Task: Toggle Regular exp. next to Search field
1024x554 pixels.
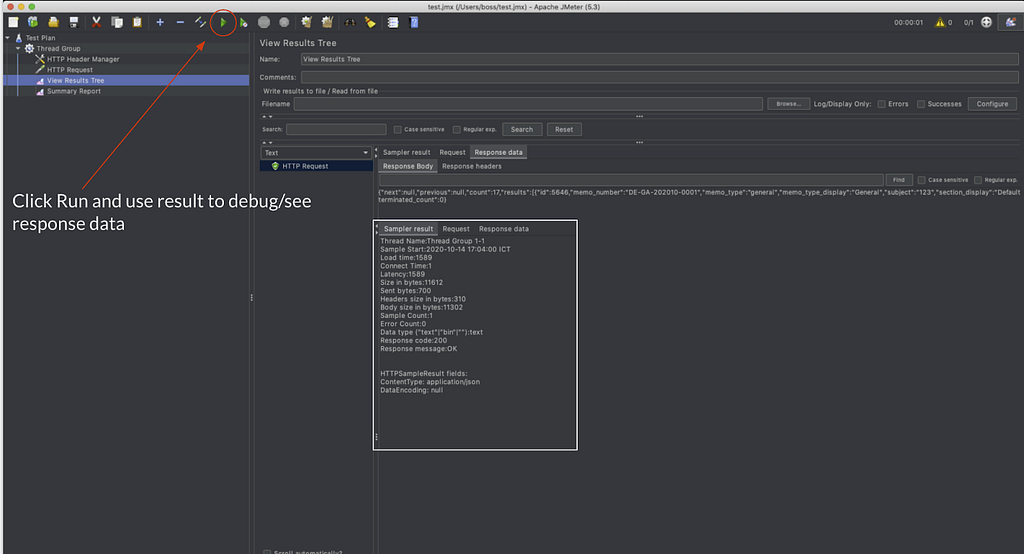Action: tap(456, 129)
